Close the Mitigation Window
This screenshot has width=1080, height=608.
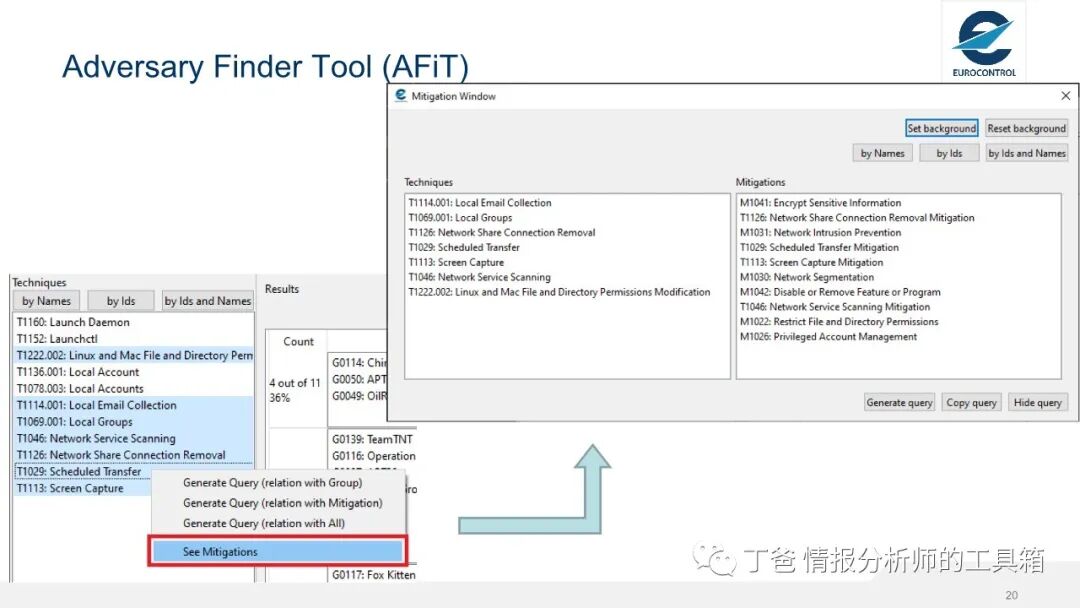coord(1065,96)
